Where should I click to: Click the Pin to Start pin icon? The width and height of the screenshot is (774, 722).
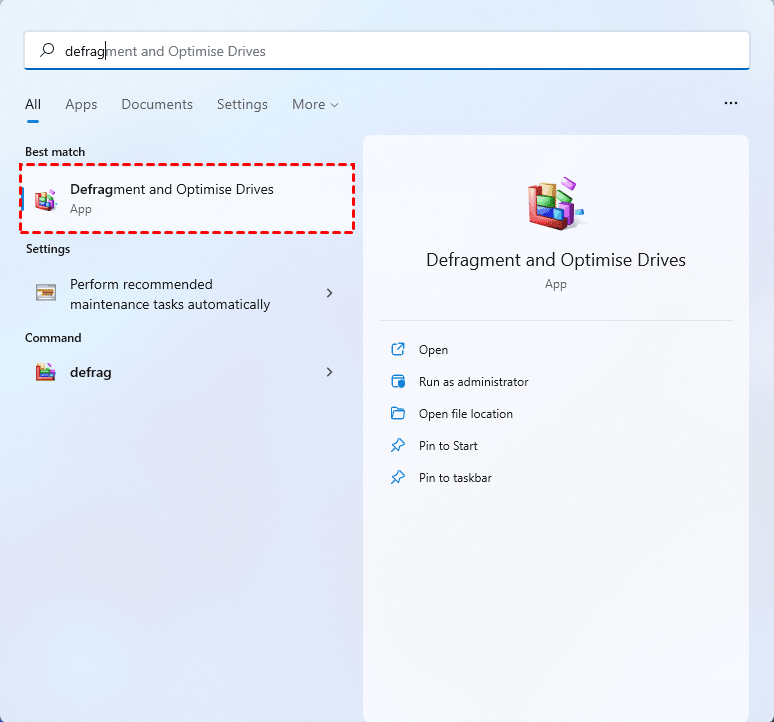click(x=398, y=446)
